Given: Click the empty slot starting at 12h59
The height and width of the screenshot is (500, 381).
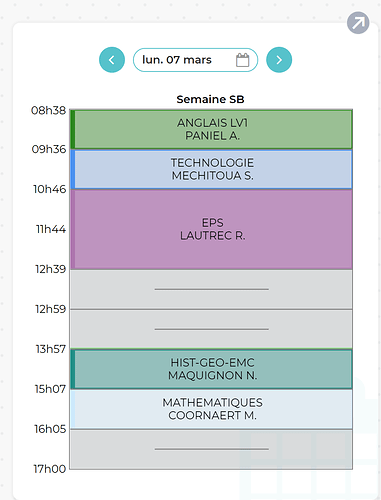Looking at the screenshot, I should point(211,329).
